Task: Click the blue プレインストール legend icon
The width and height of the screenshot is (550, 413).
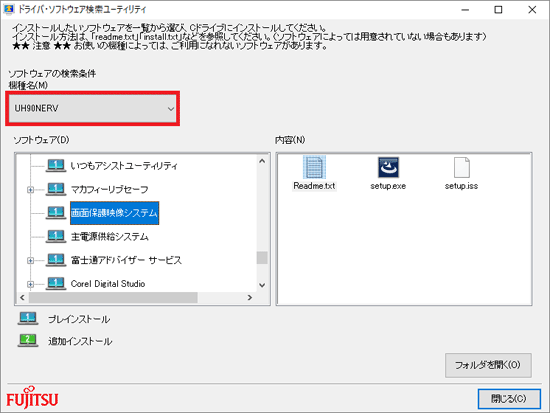Action: 28,319
